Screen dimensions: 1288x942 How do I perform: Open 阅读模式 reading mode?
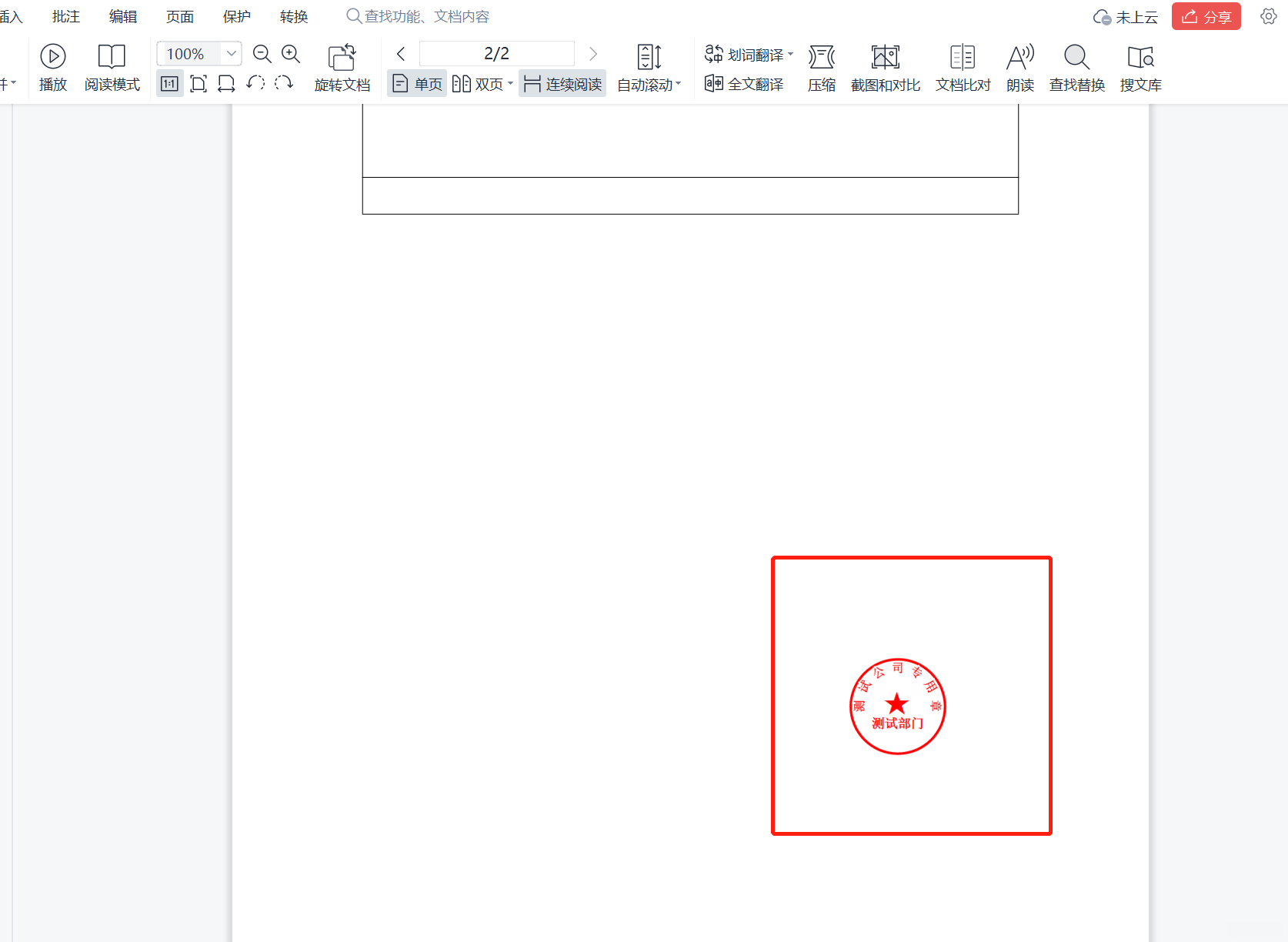click(x=112, y=68)
